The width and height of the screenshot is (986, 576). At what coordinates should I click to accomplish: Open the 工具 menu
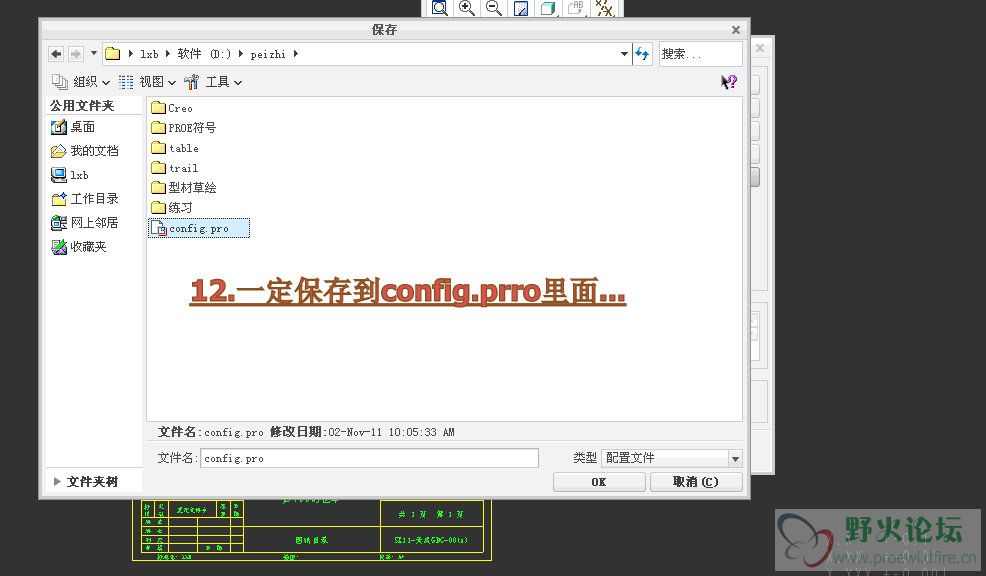tap(213, 82)
